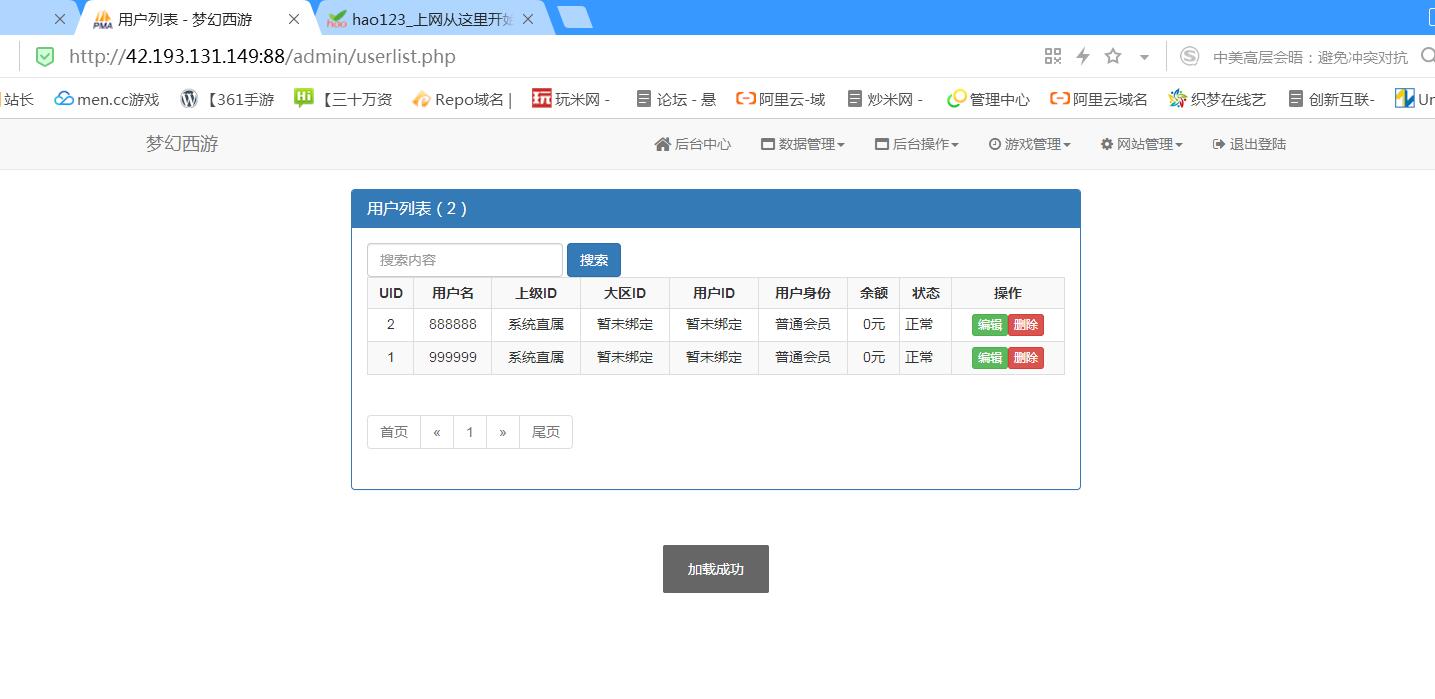This screenshot has width=1435, height=699.
Task: Open the WordPress bookmark 【361手游
Action: point(227,99)
